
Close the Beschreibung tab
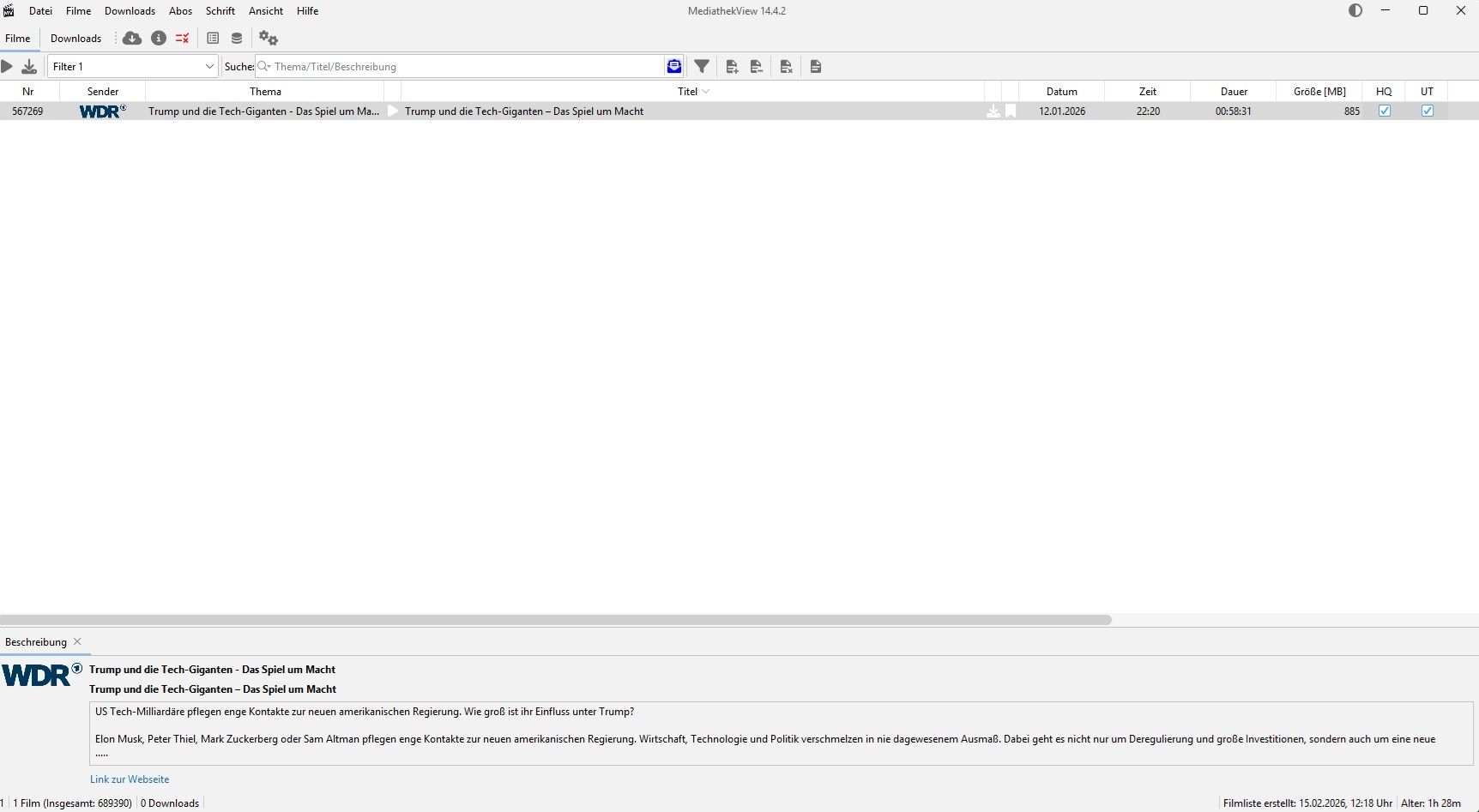point(77,641)
